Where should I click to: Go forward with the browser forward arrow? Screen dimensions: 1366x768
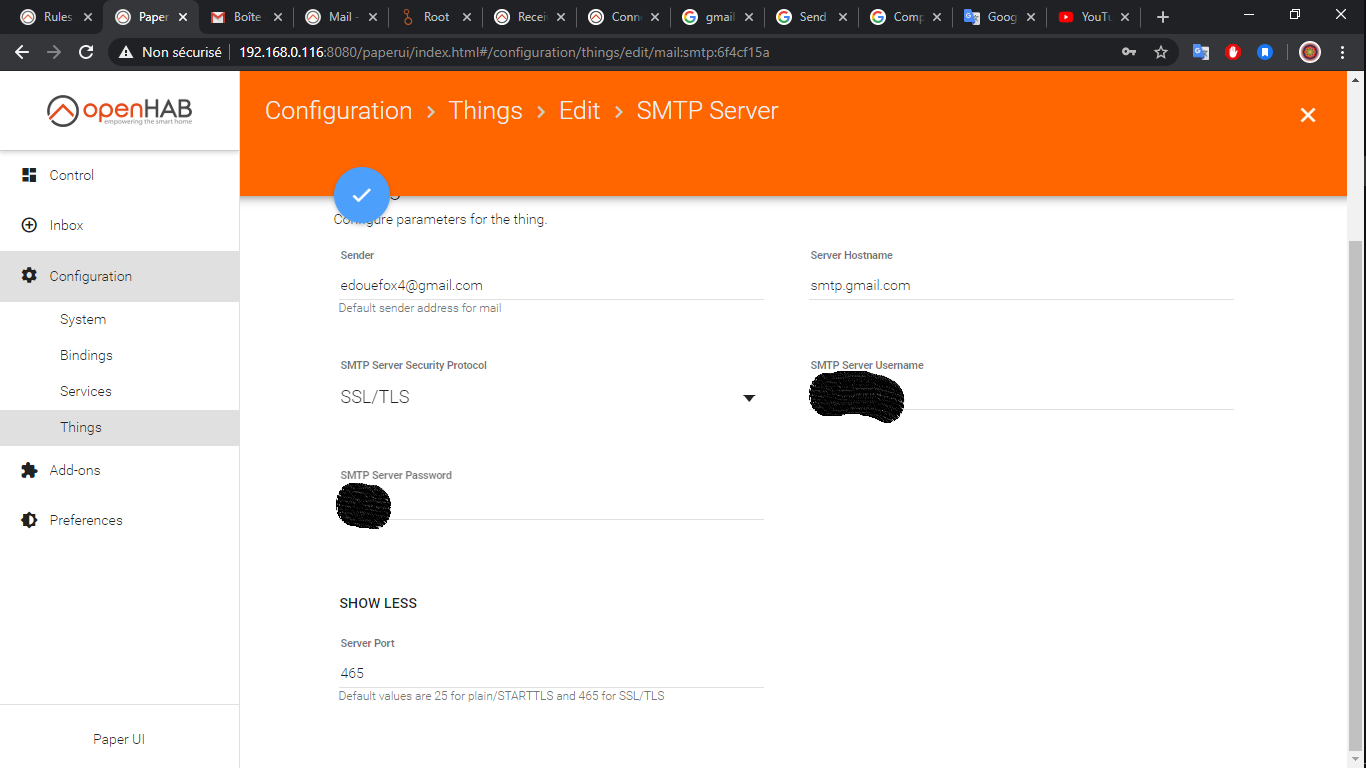pyautogui.click(x=54, y=52)
